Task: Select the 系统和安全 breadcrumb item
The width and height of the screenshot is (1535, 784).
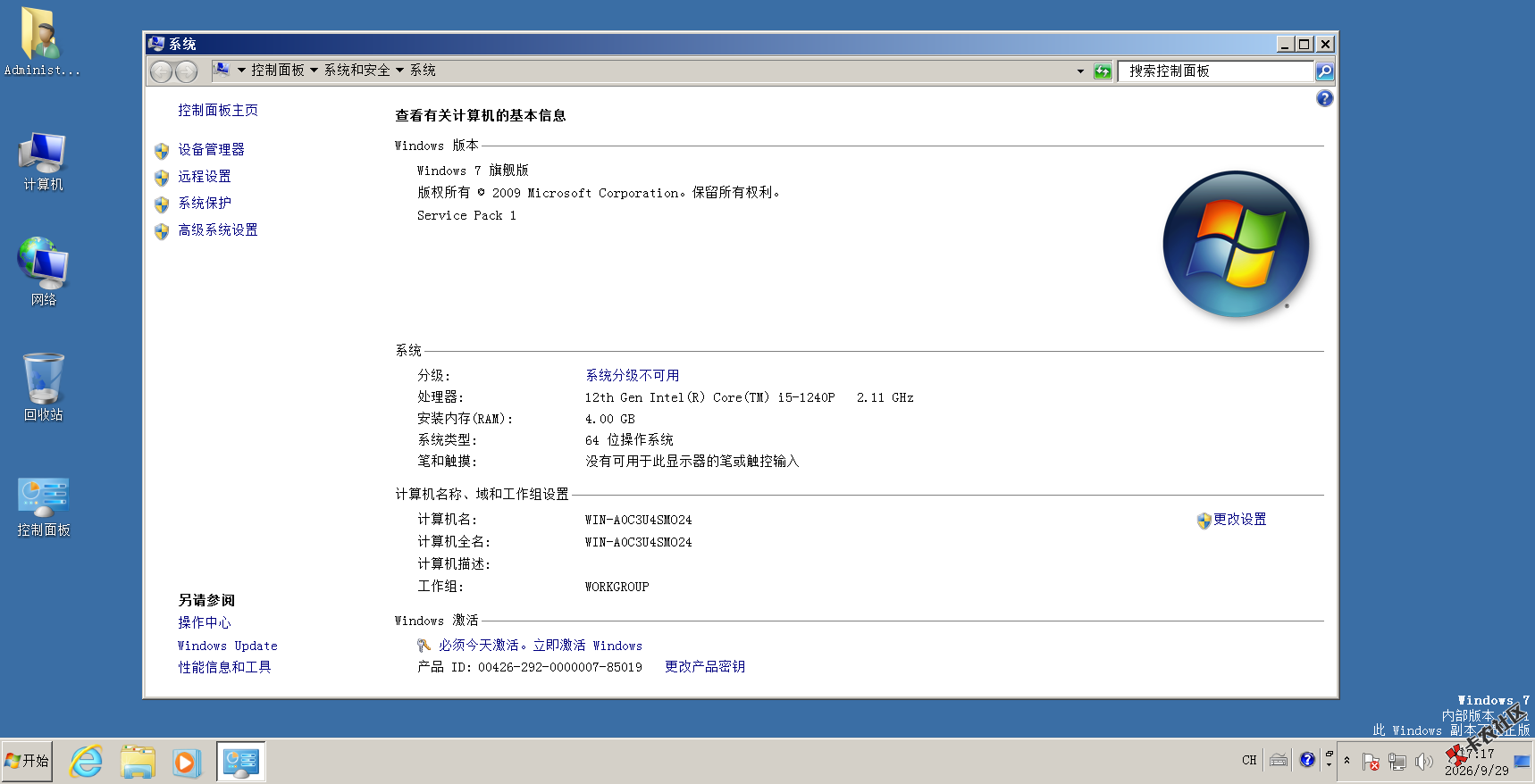Action: click(x=356, y=71)
